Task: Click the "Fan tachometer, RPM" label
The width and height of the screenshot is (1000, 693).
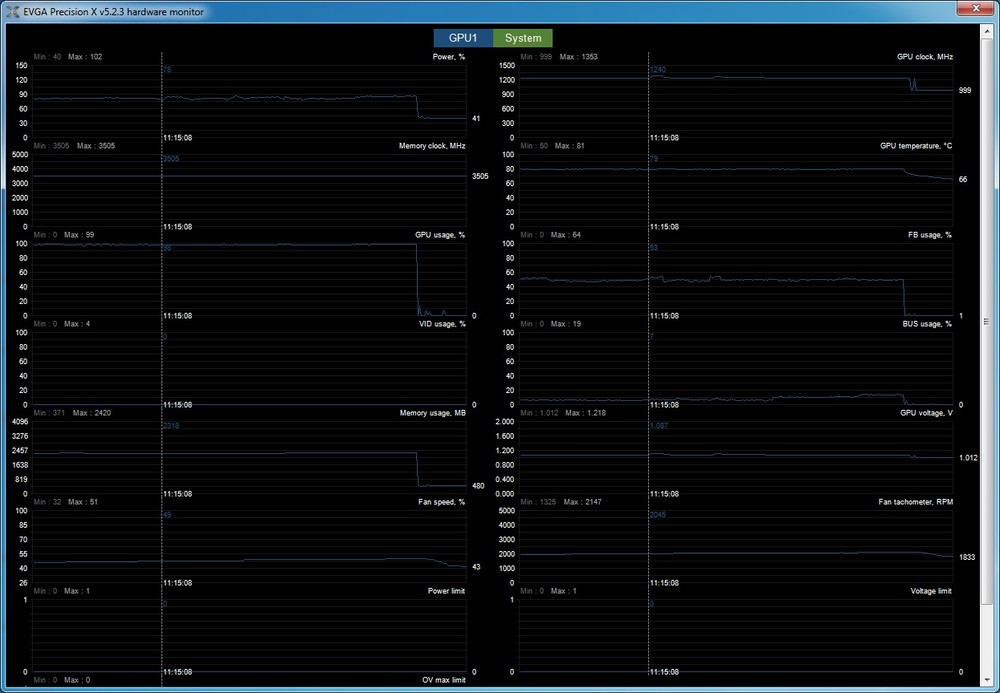Action: [x=915, y=502]
